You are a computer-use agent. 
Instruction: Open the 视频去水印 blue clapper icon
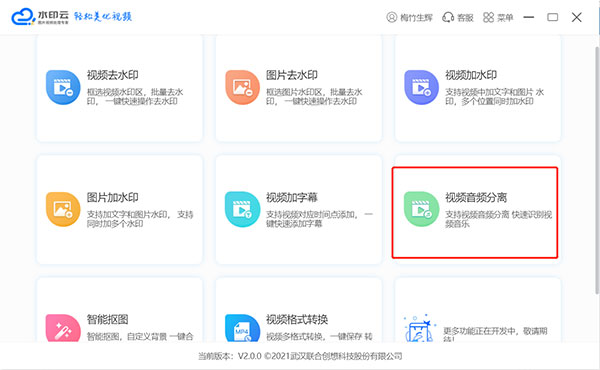click(63, 87)
